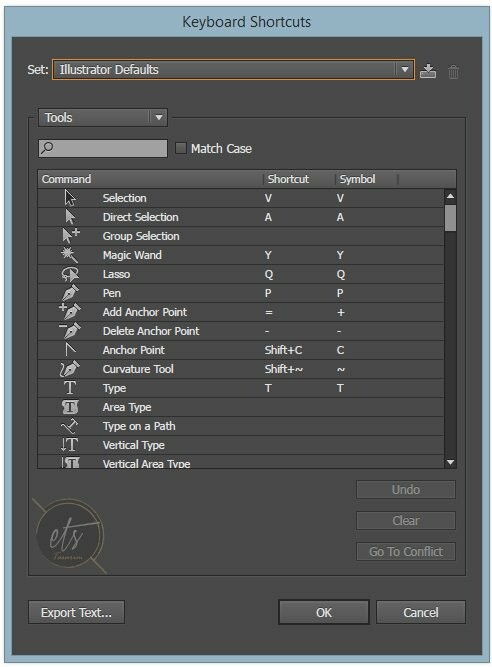Click the Export Text... button
The height and width of the screenshot is (667, 492).
tap(77, 612)
